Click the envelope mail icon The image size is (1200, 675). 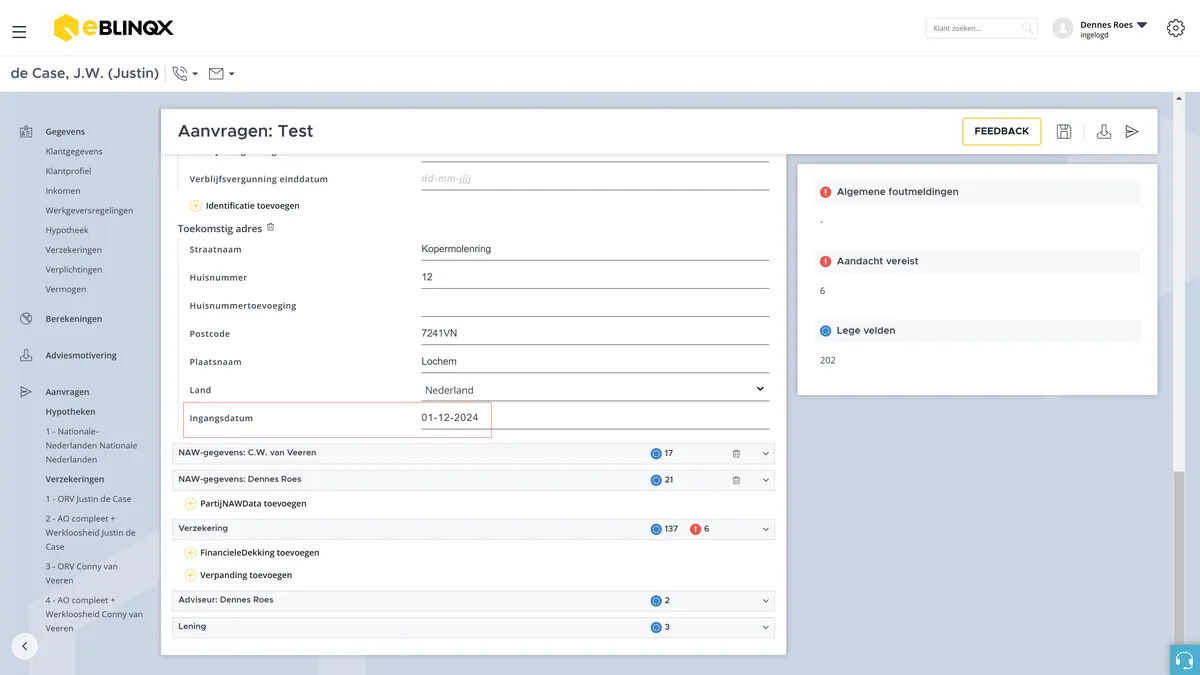point(216,73)
